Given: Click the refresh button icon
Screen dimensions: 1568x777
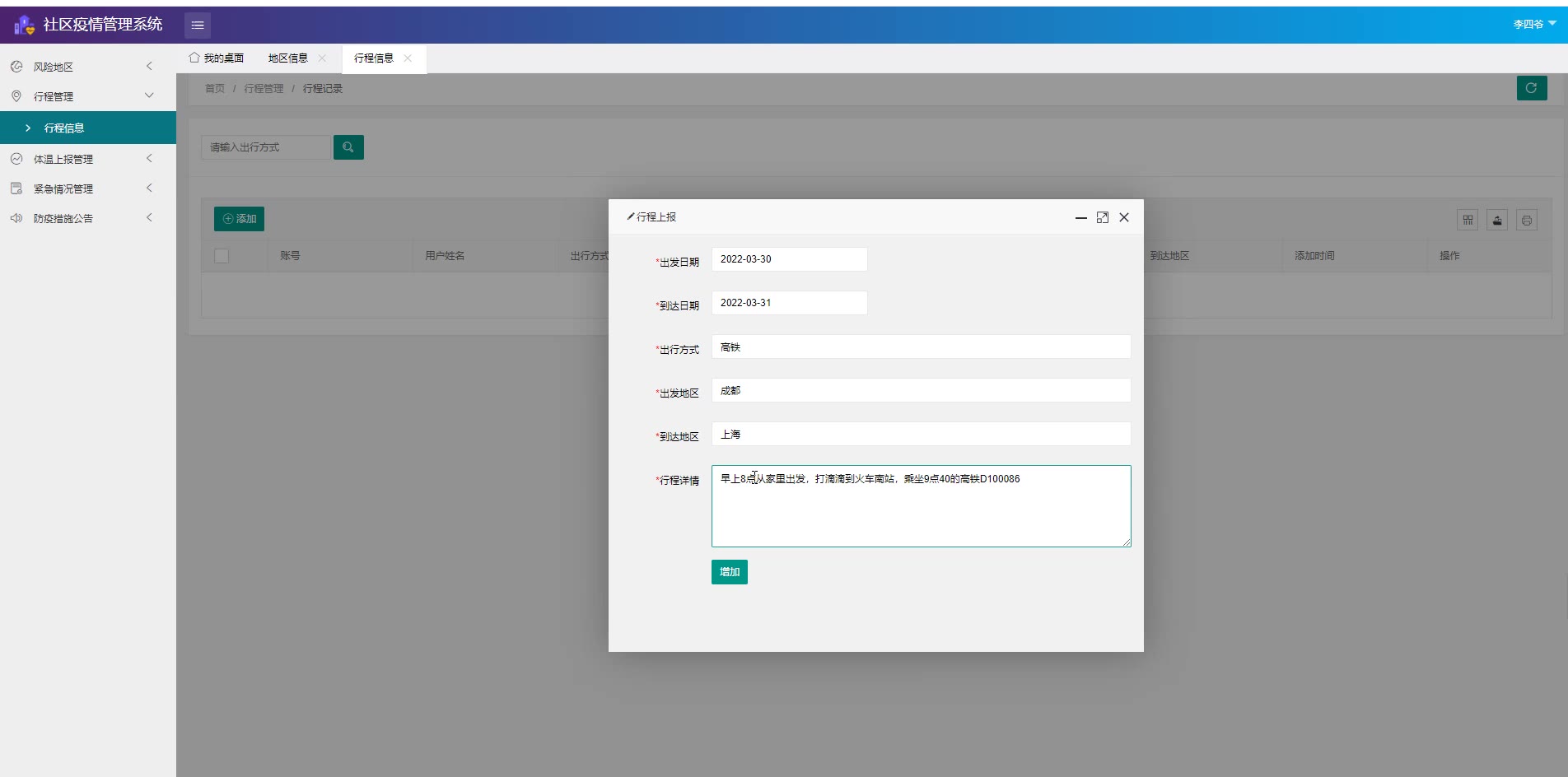Looking at the screenshot, I should (x=1532, y=88).
